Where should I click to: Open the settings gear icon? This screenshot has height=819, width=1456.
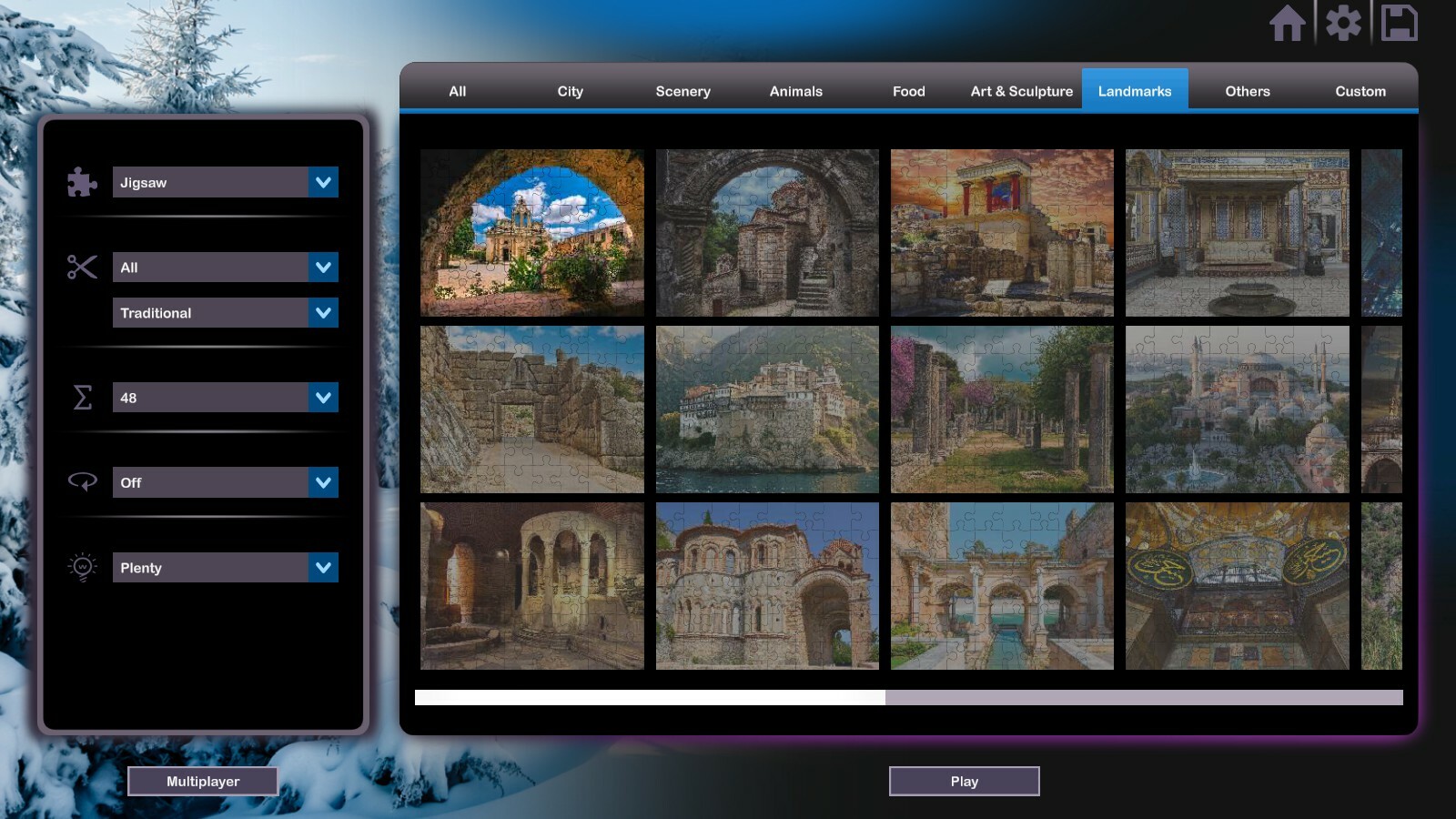tap(1344, 25)
